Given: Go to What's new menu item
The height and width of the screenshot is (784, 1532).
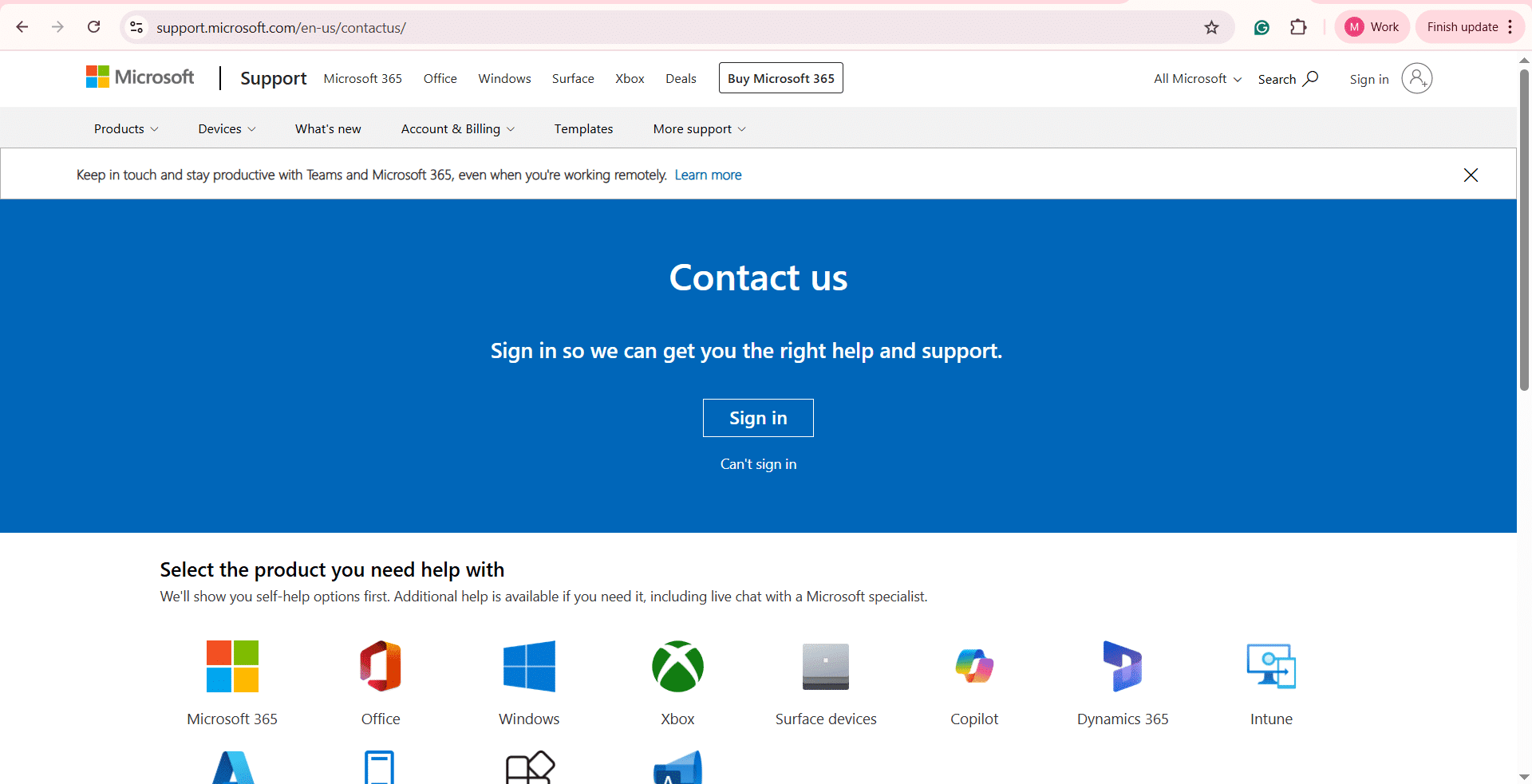Looking at the screenshot, I should (x=328, y=129).
